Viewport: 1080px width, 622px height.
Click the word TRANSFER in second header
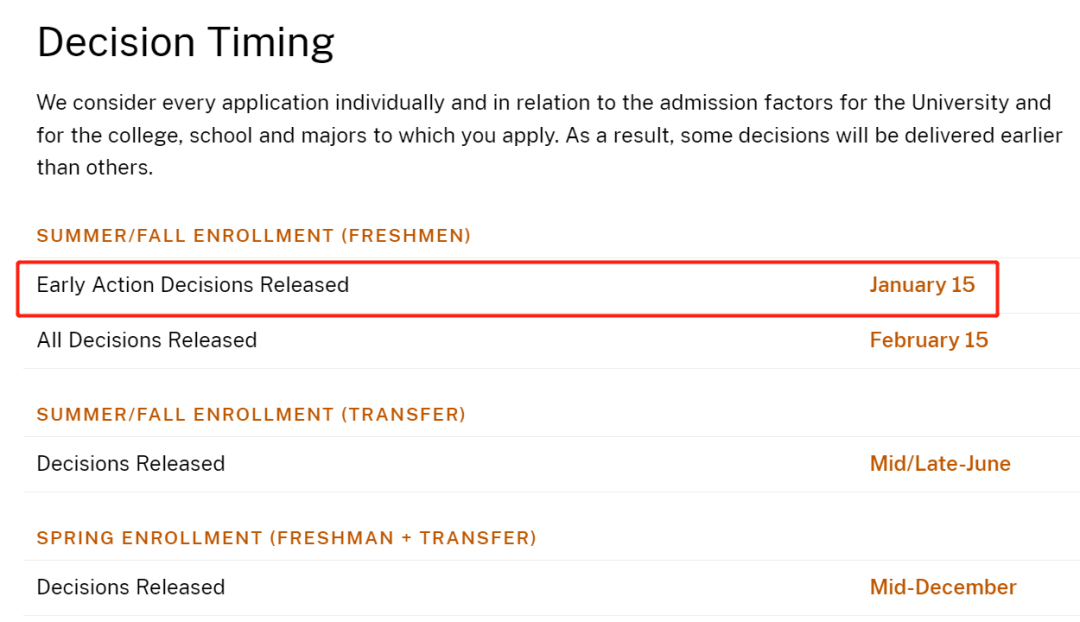click(404, 415)
